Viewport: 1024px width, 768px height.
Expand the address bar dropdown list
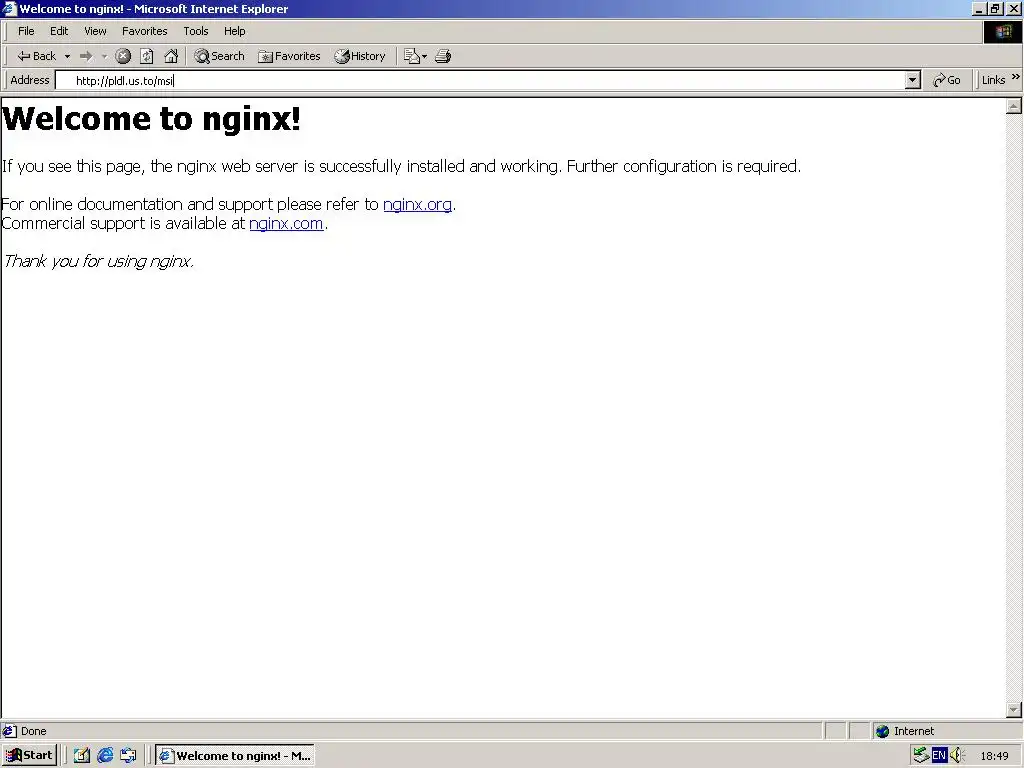pos(913,80)
